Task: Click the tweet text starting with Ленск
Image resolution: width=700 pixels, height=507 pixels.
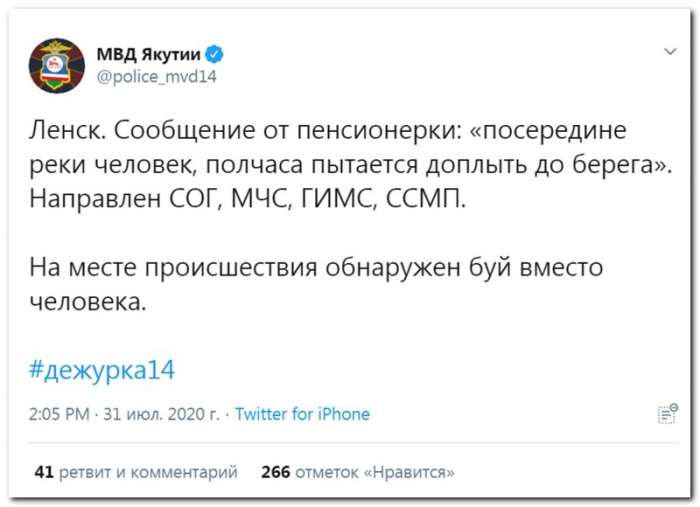Action: coord(350,165)
